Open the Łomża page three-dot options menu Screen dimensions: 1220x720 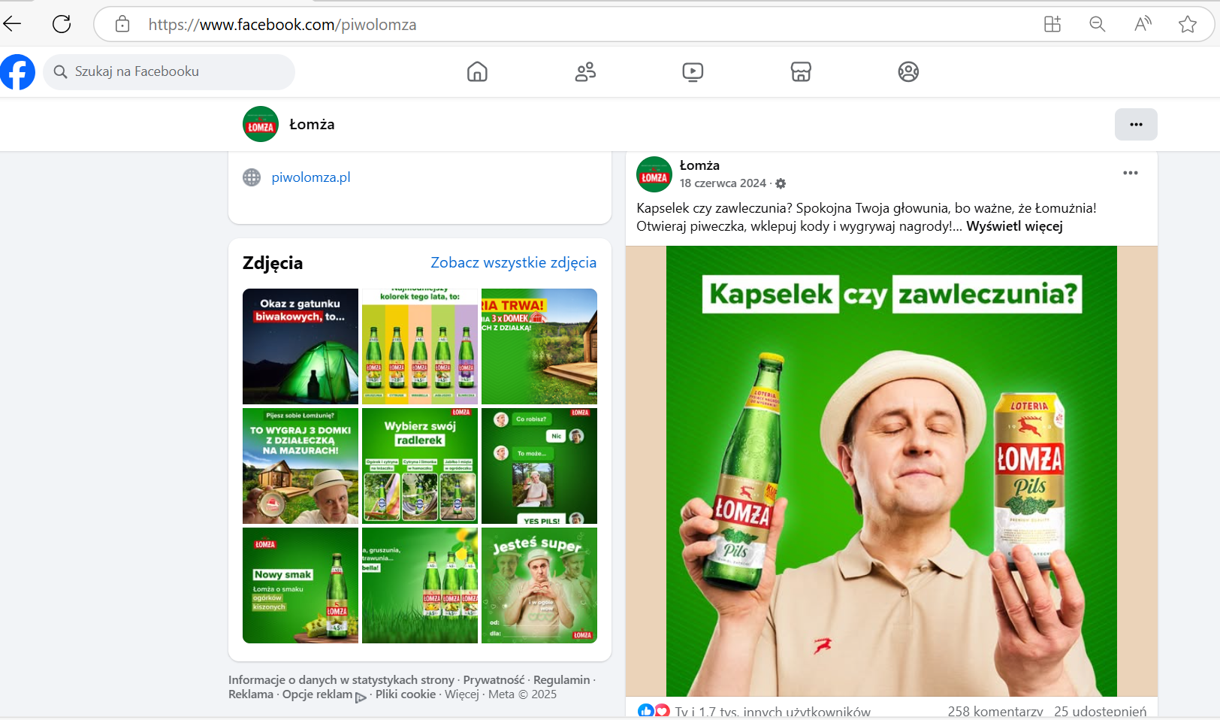point(1136,124)
